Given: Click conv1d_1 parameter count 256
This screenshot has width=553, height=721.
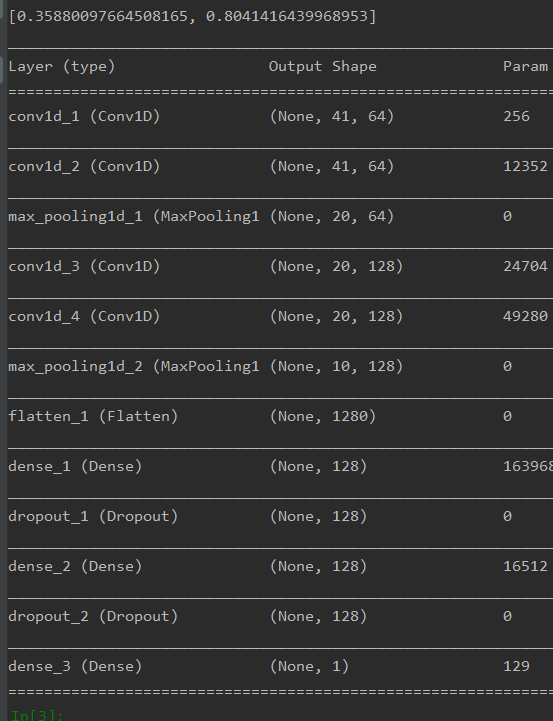Looking at the screenshot, I should point(516,116).
